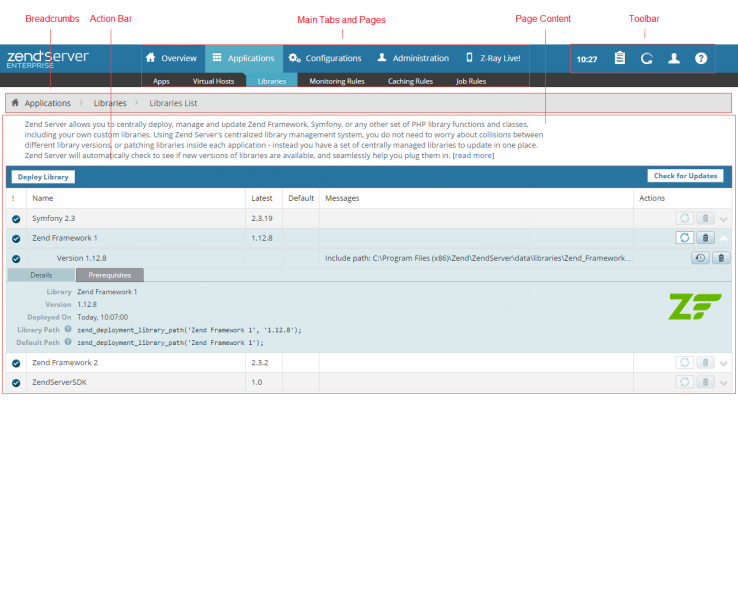The width and height of the screenshot is (738, 600).
Task: Open the read more link
Action: point(473,156)
